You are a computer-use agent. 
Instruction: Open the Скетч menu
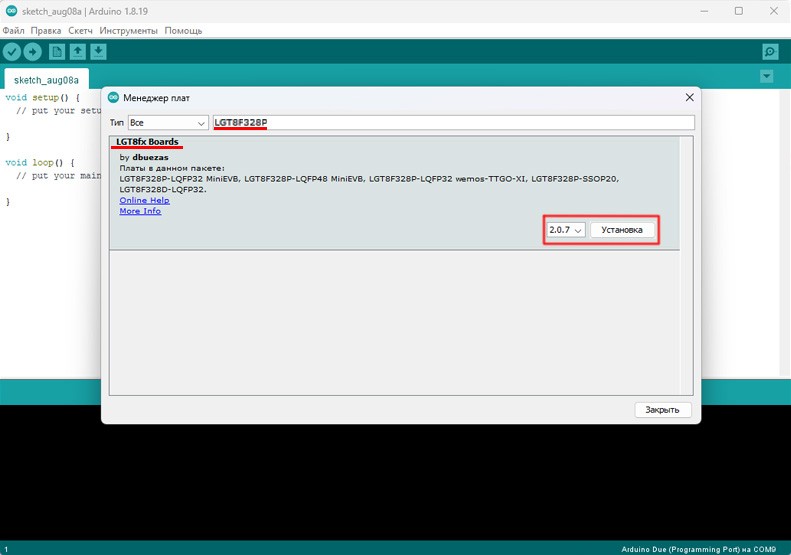pyautogui.click(x=81, y=31)
